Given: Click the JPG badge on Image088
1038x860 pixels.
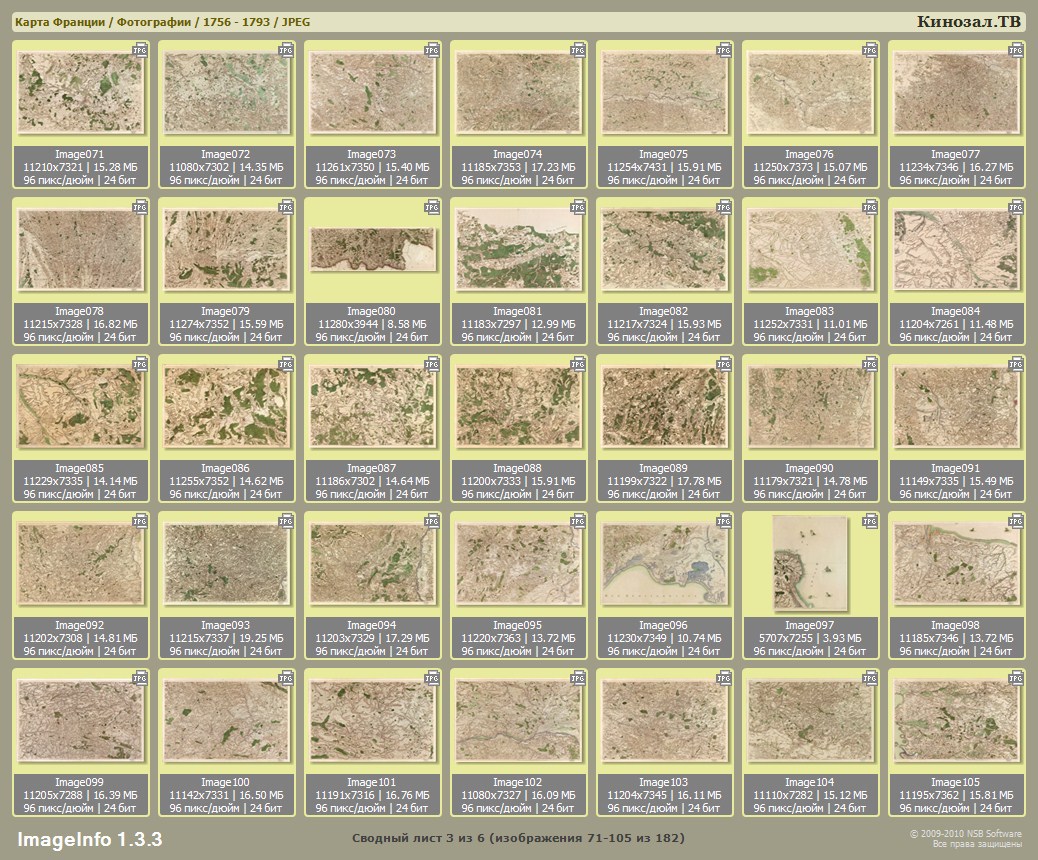Looking at the screenshot, I should (578, 363).
